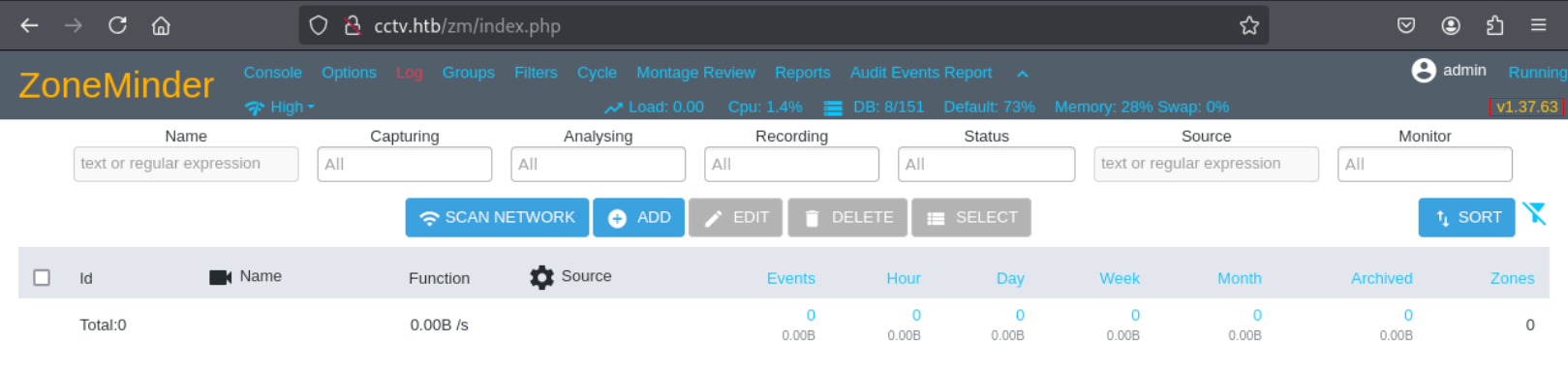The width and height of the screenshot is (1568, 374).
Task: Click the SELECT button
Action: [x=970, y=218]
